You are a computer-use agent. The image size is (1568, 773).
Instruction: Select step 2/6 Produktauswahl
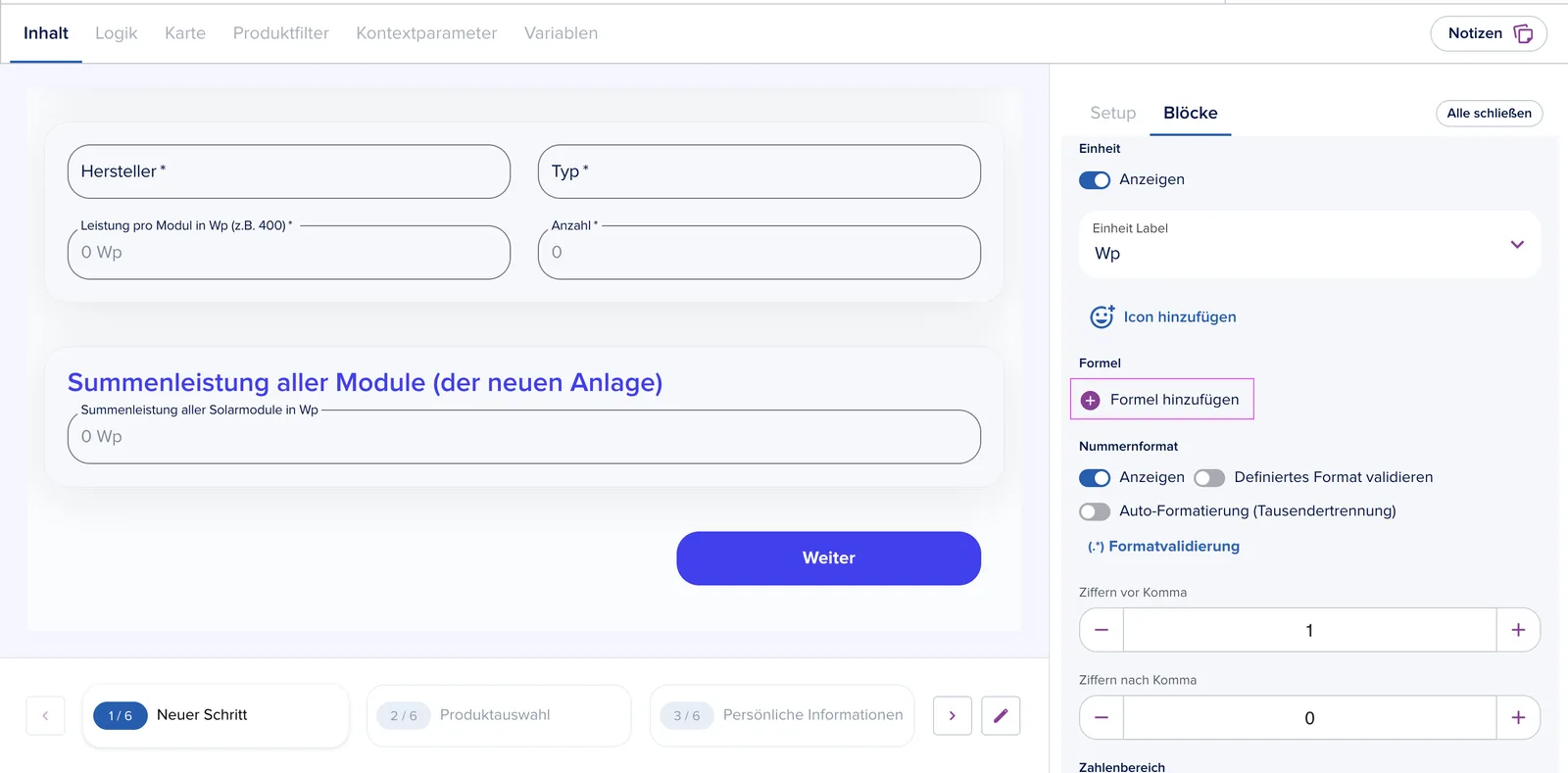(499, 716)
